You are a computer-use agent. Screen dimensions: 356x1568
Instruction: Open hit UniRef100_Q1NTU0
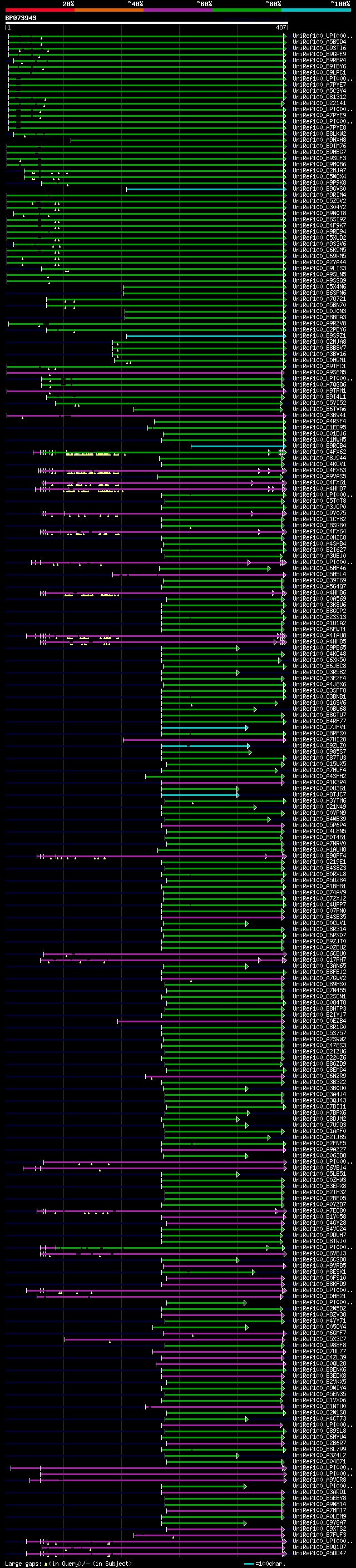(319, 1406)
